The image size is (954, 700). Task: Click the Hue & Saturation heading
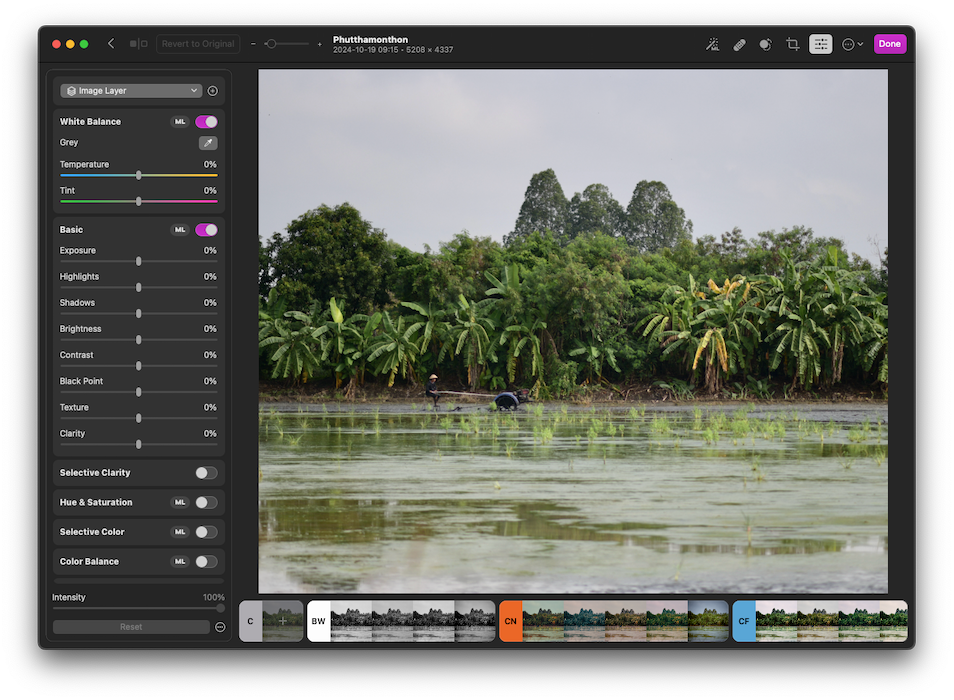pyautogui.click(x=96, y=502)
